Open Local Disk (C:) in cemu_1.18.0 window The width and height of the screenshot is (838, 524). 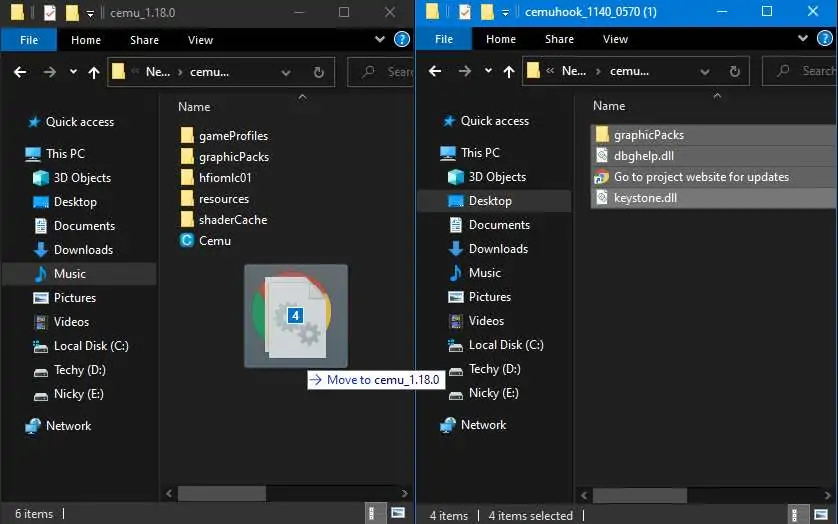(81, 346)
